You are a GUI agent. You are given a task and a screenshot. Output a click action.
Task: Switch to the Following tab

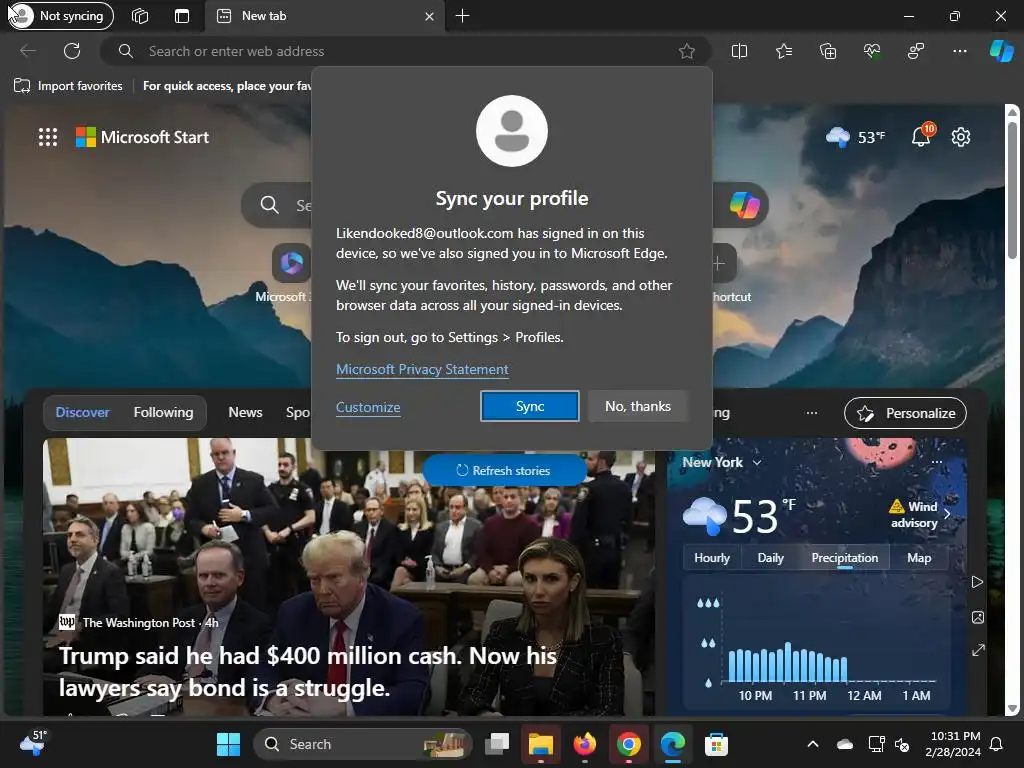(x=163, y=412)
